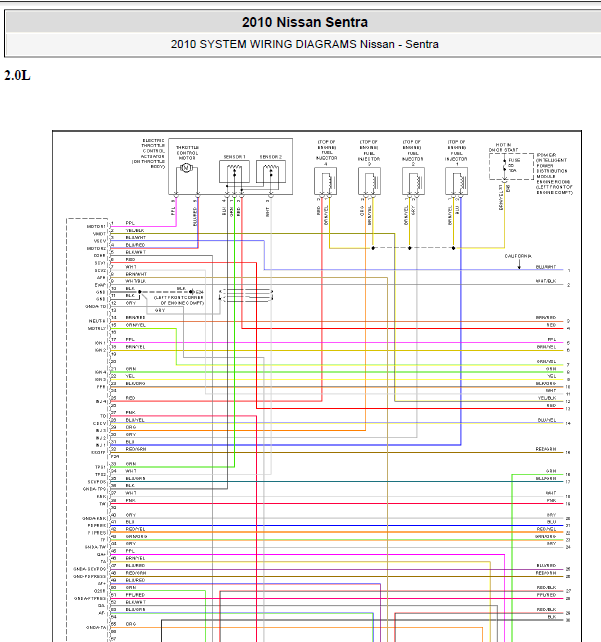Image resolution: width=601 pixels, height=642 pixels.
Task: Click 'RED/GRN' label at right connector 15
Action: 546,449
